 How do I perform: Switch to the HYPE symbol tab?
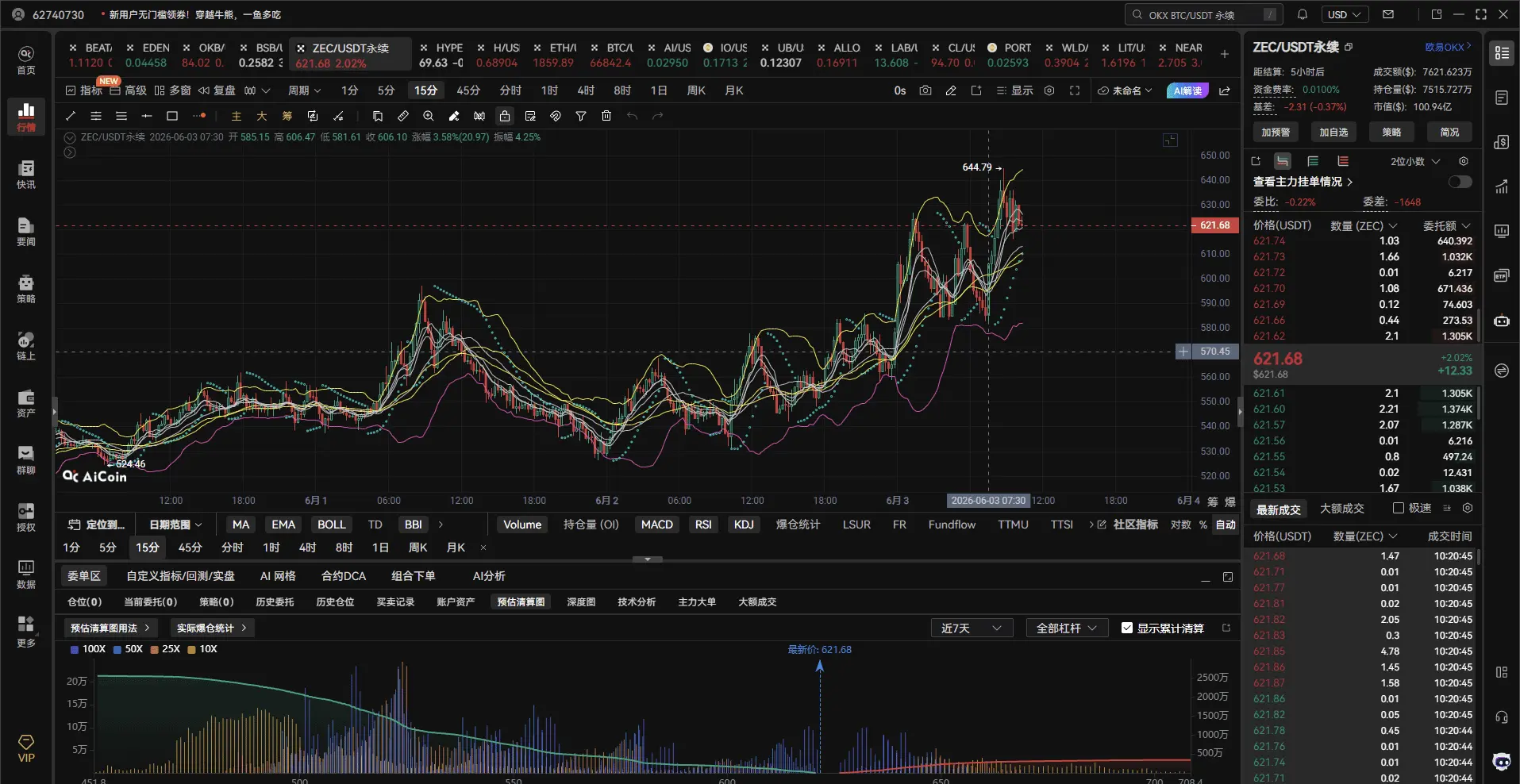coord(441,54)
